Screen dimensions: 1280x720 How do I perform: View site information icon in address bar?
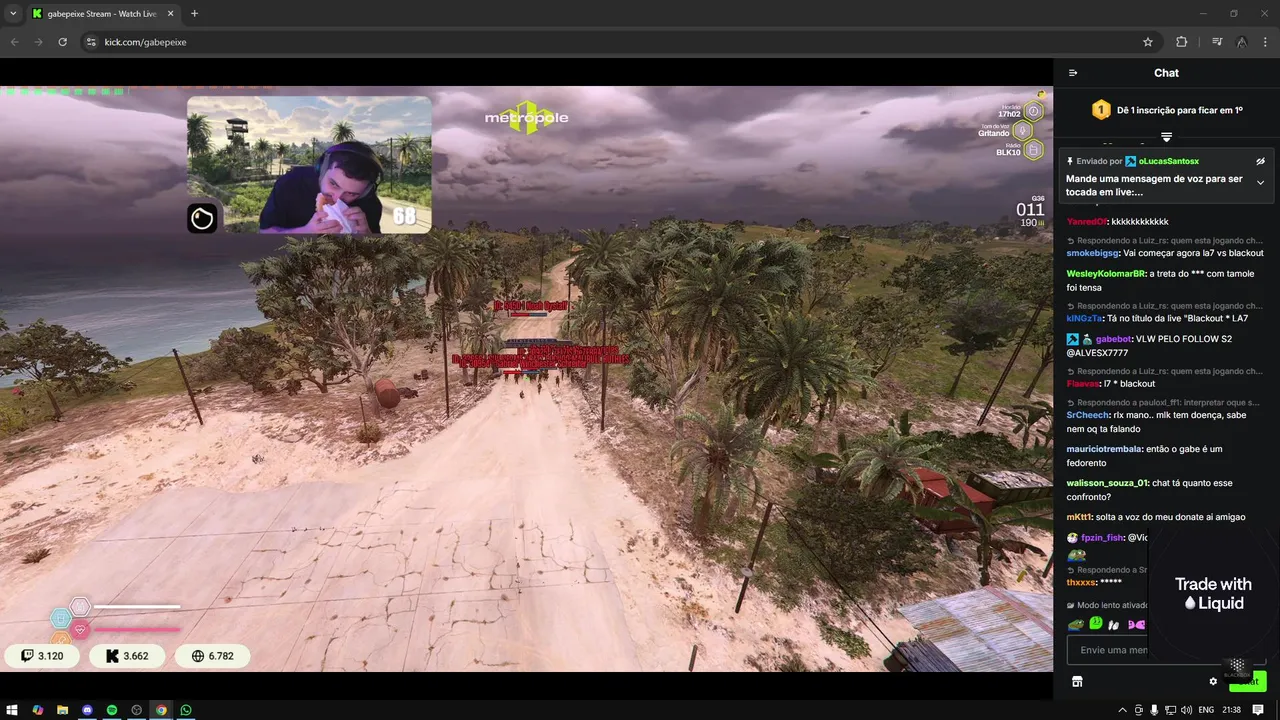click(x=91, y=42)
